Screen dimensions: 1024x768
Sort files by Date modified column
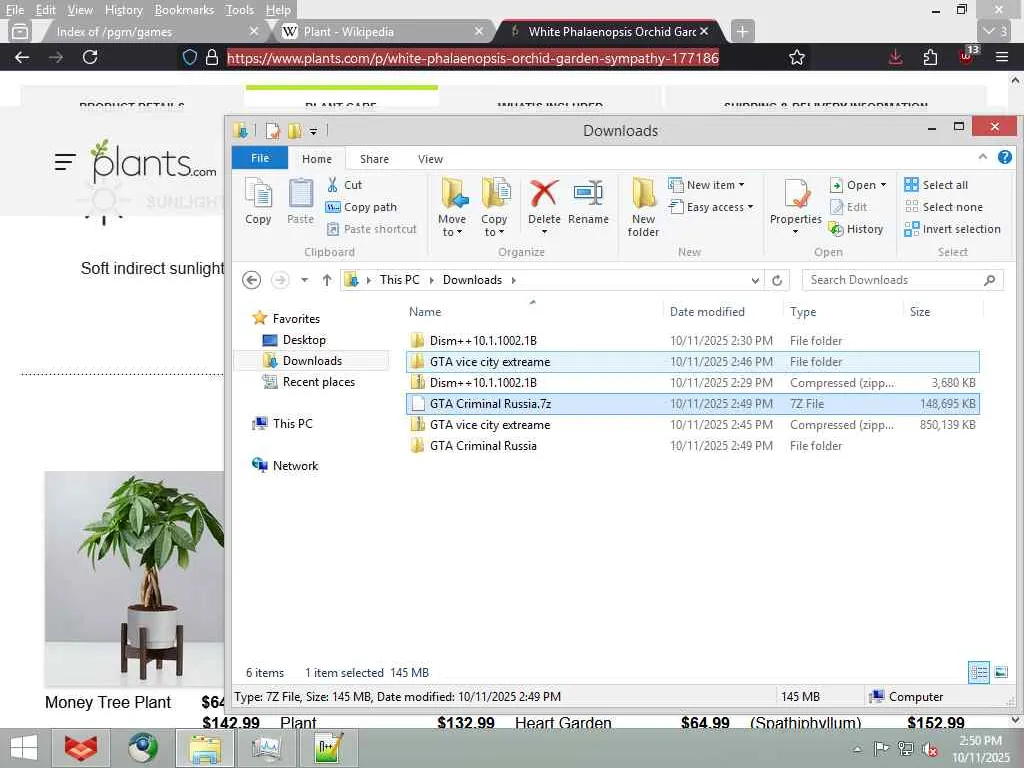[707, 312]
